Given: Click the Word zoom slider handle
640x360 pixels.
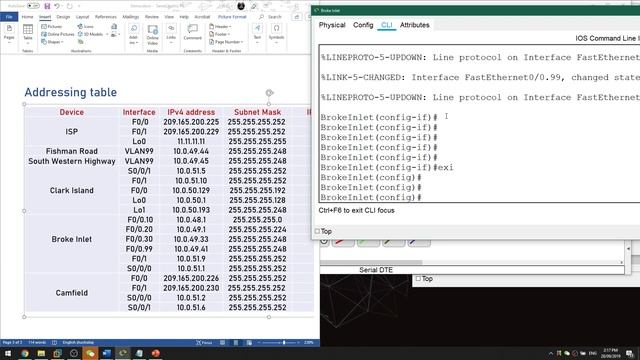Looking at the screenshot, I should point(284,343).
